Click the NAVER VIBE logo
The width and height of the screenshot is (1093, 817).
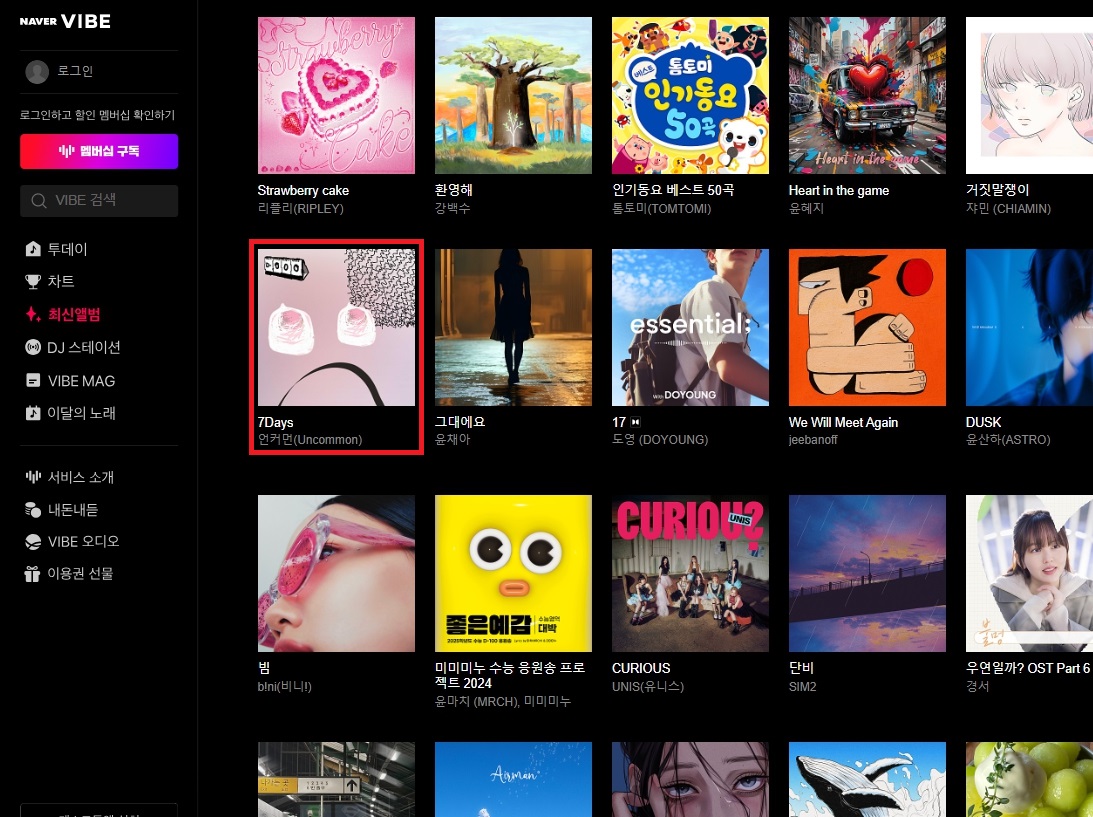pyautogui.click(x=65, y=22)
